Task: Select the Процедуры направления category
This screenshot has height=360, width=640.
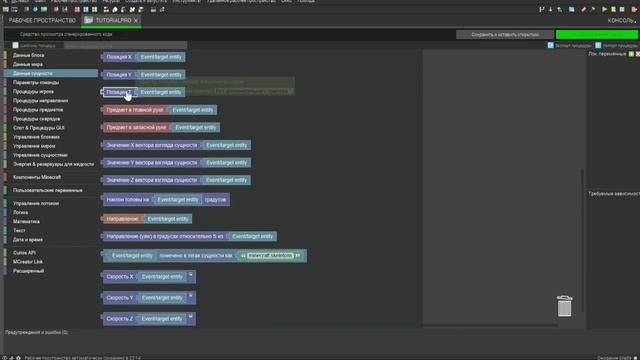Action: pos(40,100)
